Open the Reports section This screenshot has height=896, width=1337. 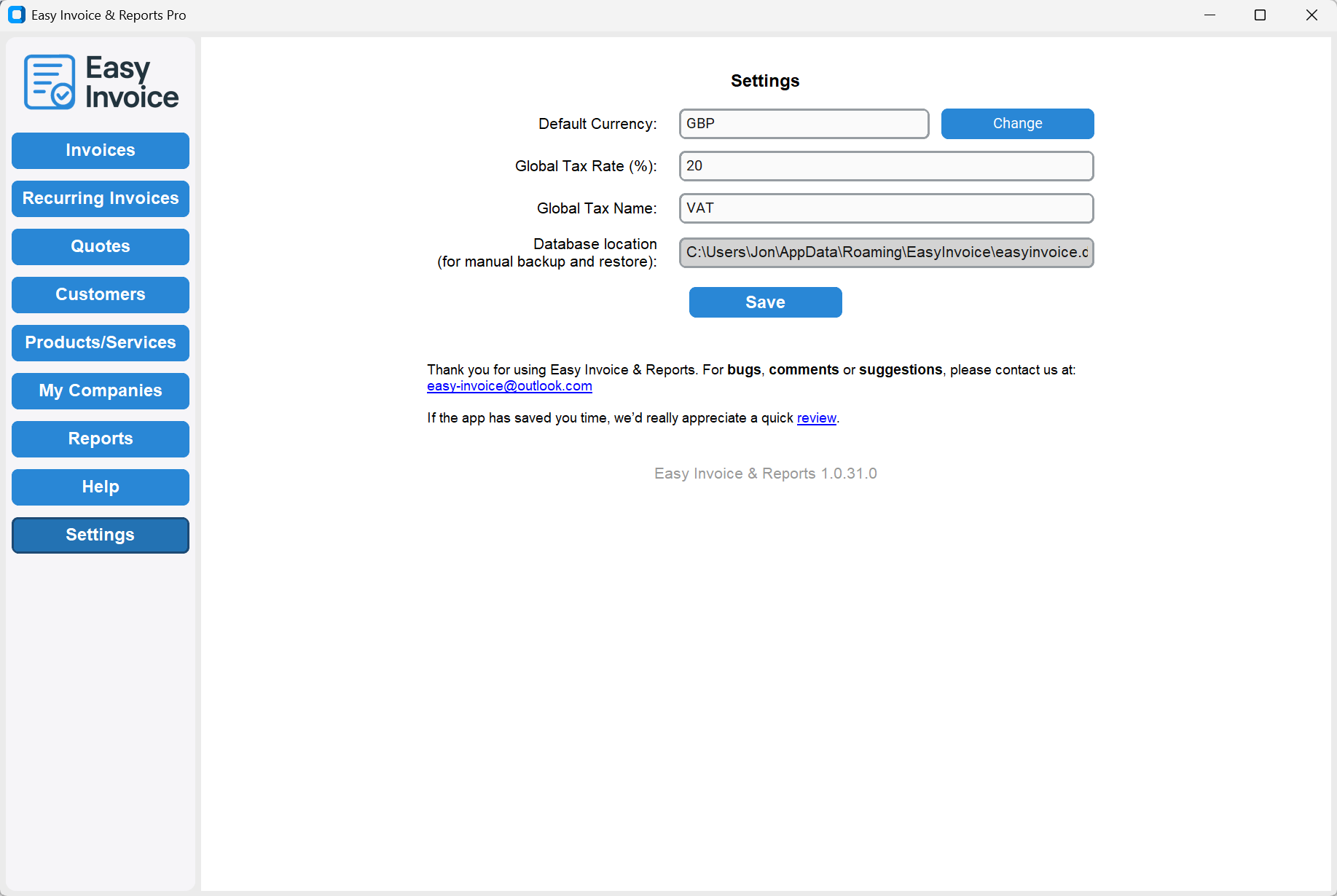click(x=101, y=439)
